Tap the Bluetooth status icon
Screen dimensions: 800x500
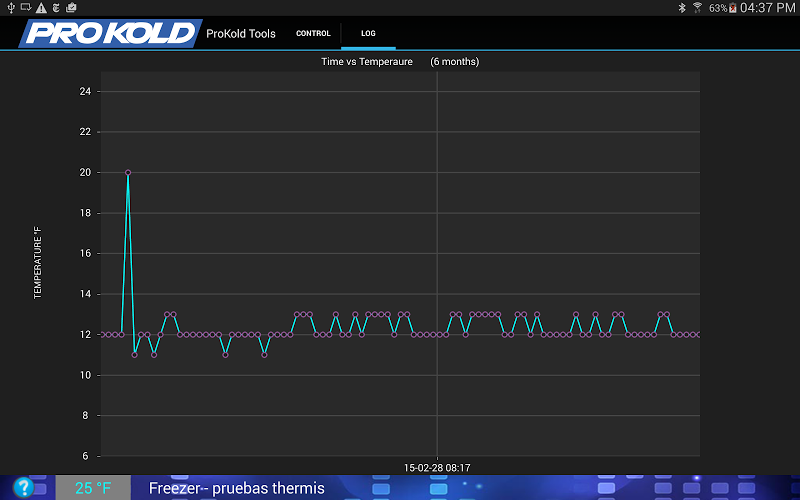pyautogui.click(x=682, y=8)
